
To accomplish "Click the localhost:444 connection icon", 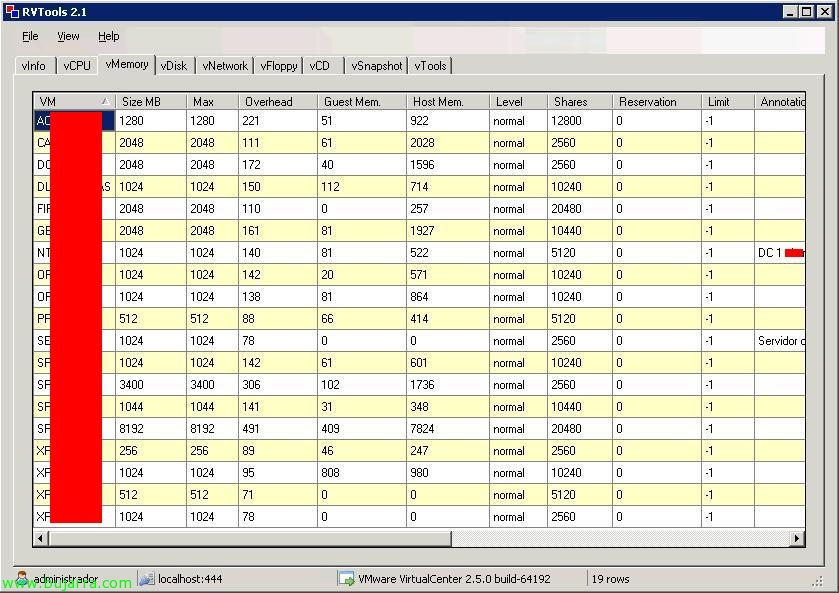I will click(147, 579).
